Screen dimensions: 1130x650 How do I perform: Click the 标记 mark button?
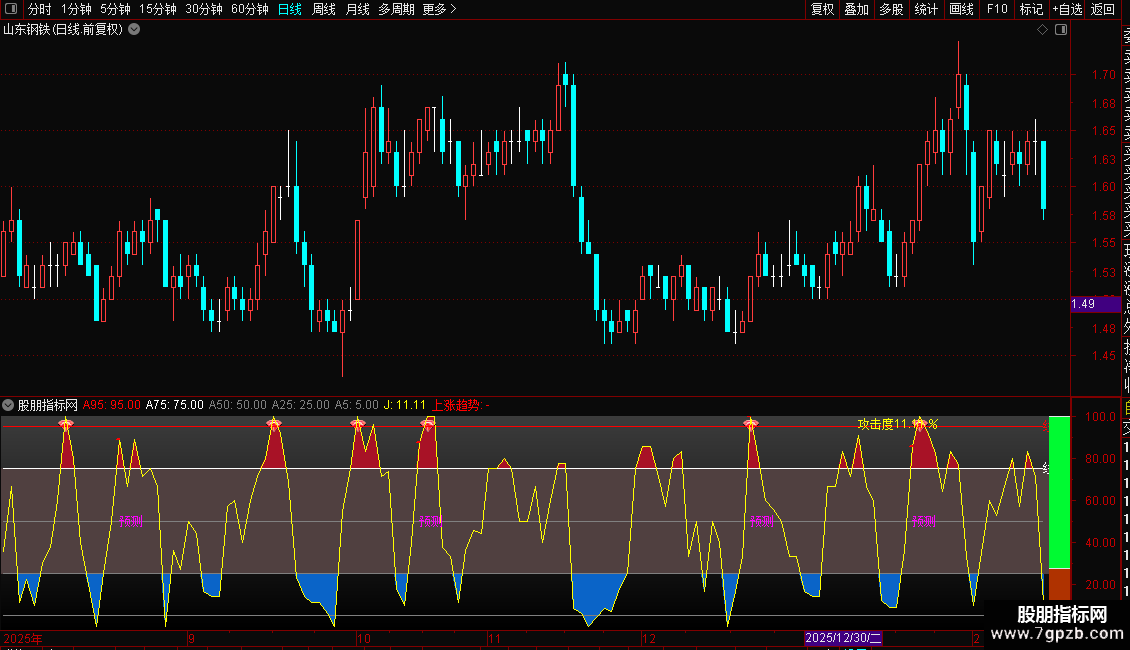(x=1031, y=9)
